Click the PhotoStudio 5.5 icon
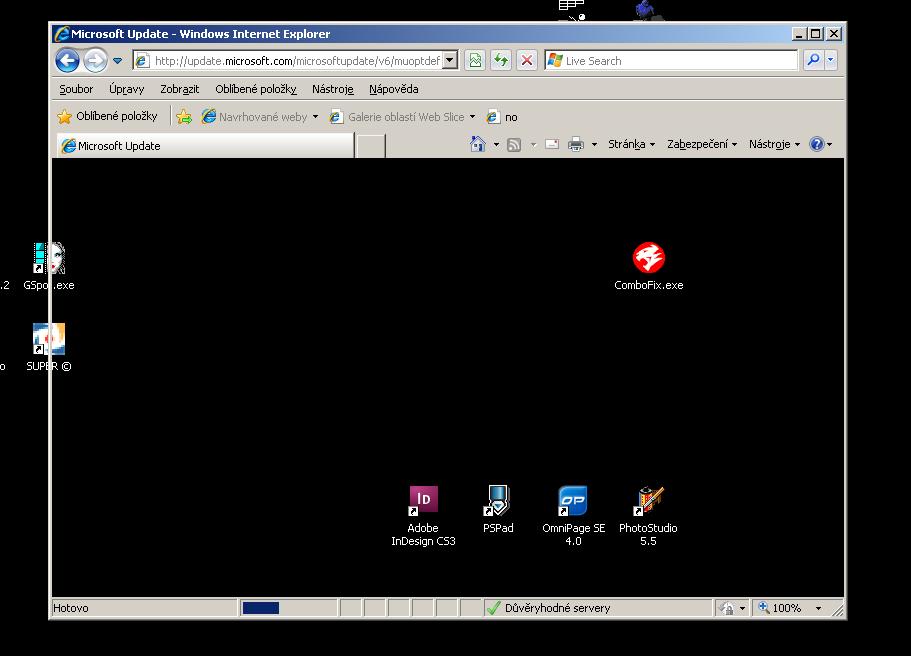 click(649, 500)
